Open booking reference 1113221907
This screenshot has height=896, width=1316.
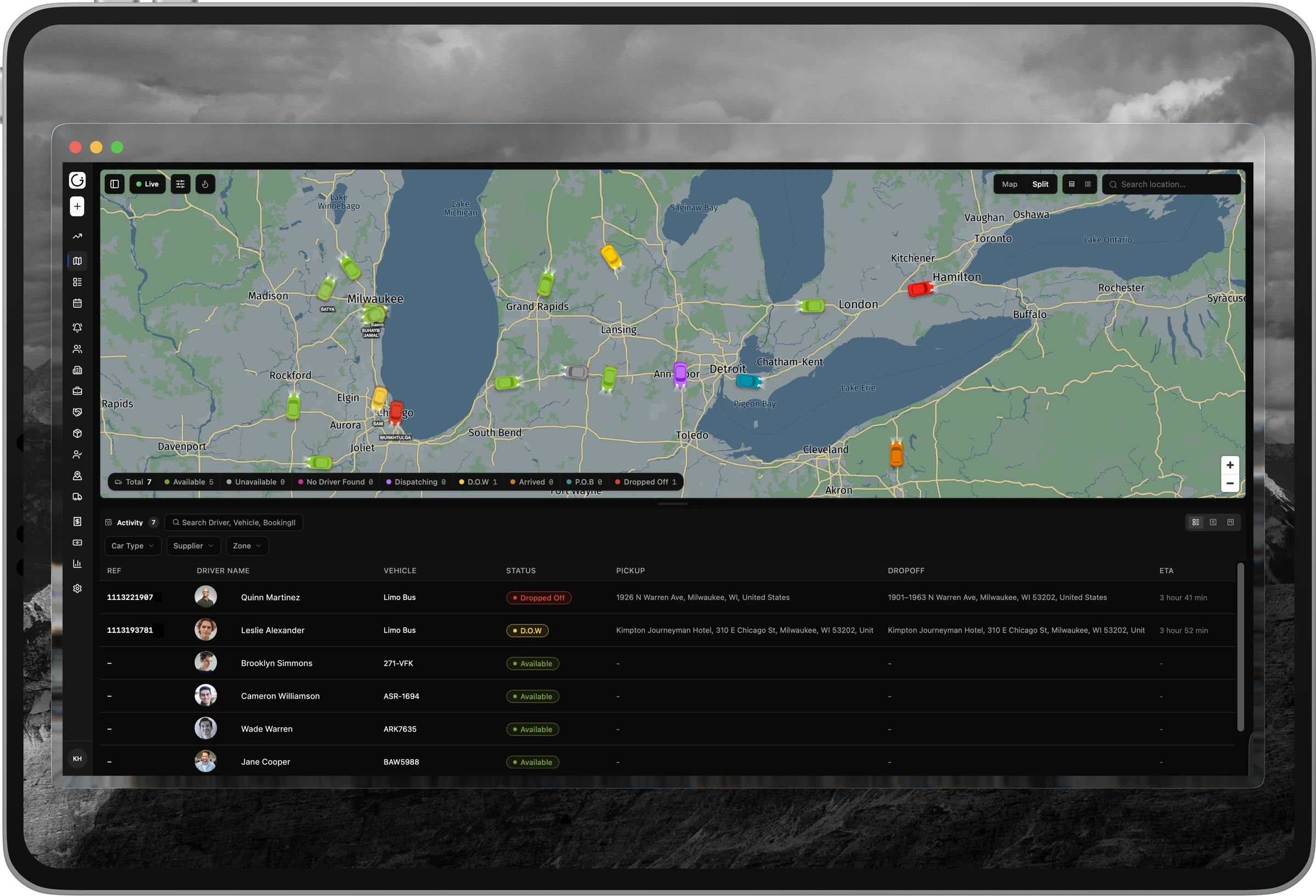click(131, 598)
